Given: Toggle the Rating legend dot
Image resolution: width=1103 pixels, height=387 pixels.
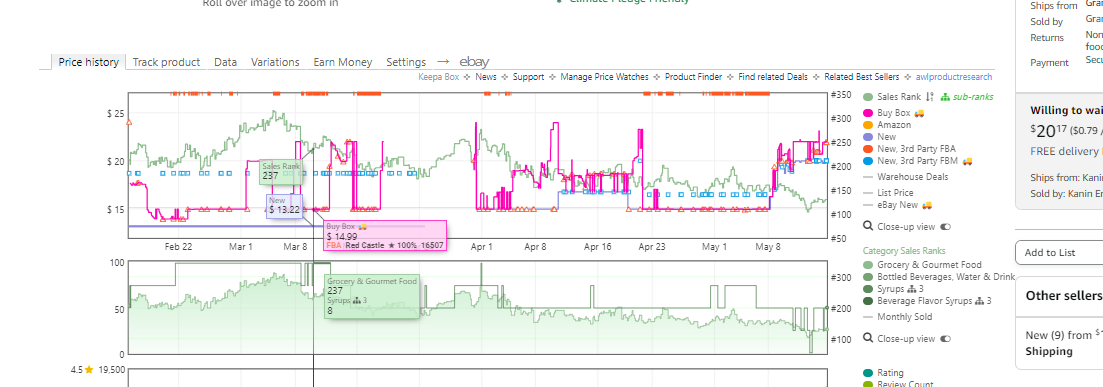Looking at the screenshot, I should (x=867, y=373).
